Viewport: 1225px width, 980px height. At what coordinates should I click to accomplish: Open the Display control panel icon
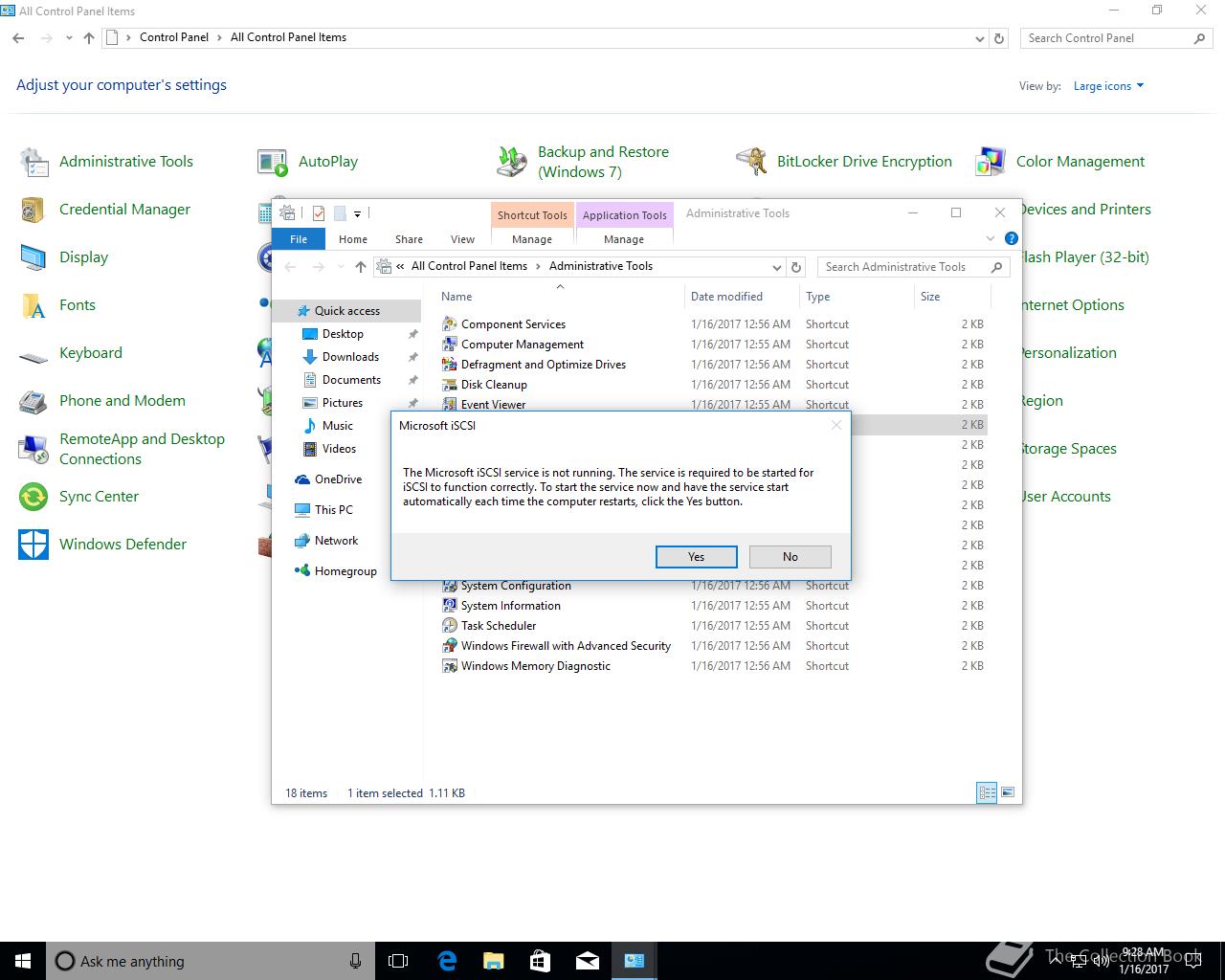pyautogui.click(x=34, y=257)
